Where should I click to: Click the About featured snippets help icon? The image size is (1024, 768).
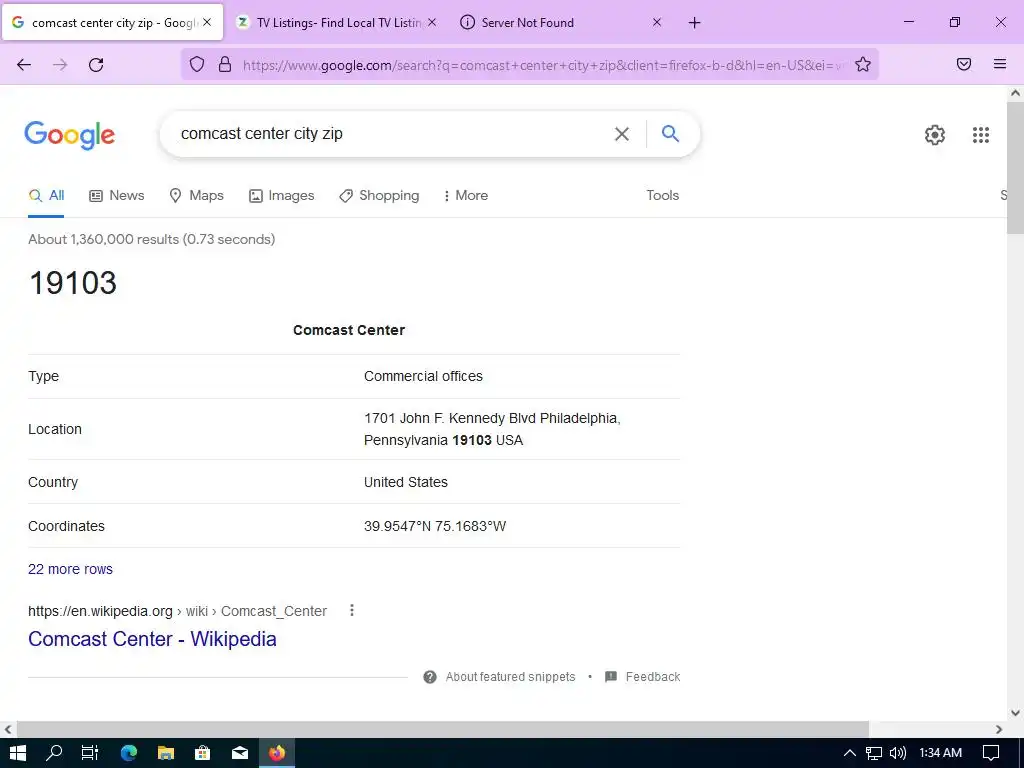click(x=430, y=677)
